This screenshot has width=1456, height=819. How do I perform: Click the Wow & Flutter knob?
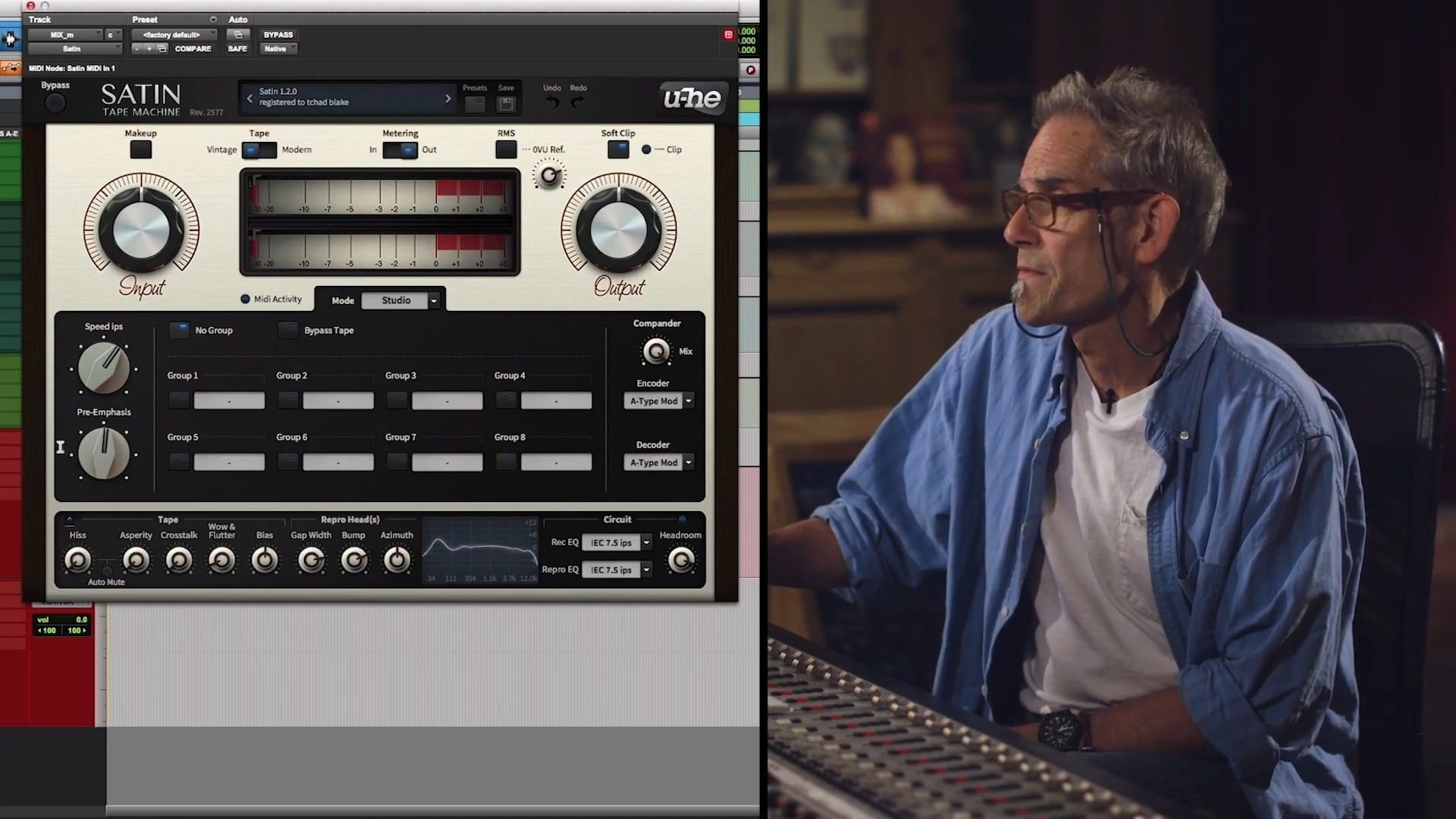pos(221,560)
